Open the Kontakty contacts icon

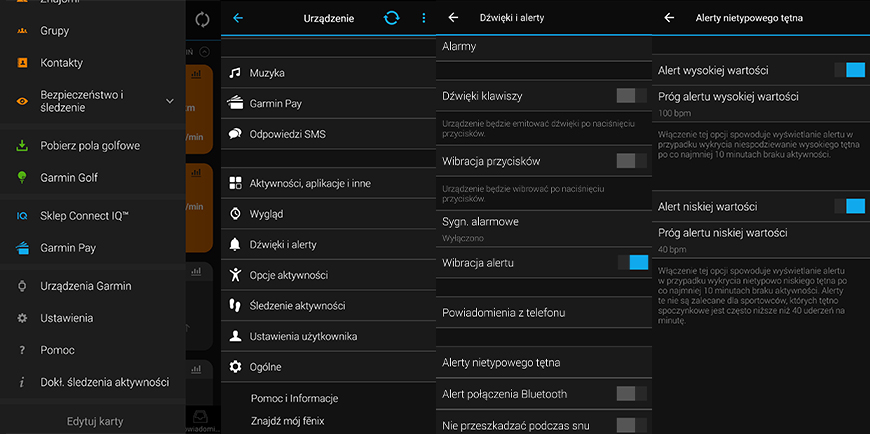(22, 63)
